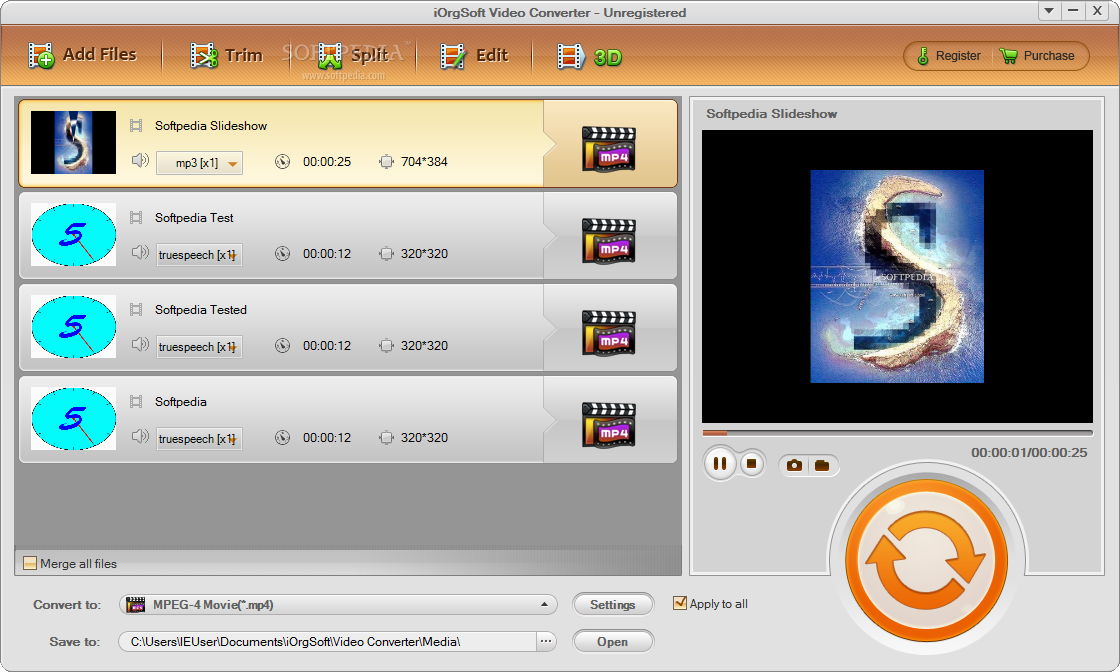Viewport: 1120px width, 672px height.
Task: Open the Split tool
Action: click(x=353, y=55)
